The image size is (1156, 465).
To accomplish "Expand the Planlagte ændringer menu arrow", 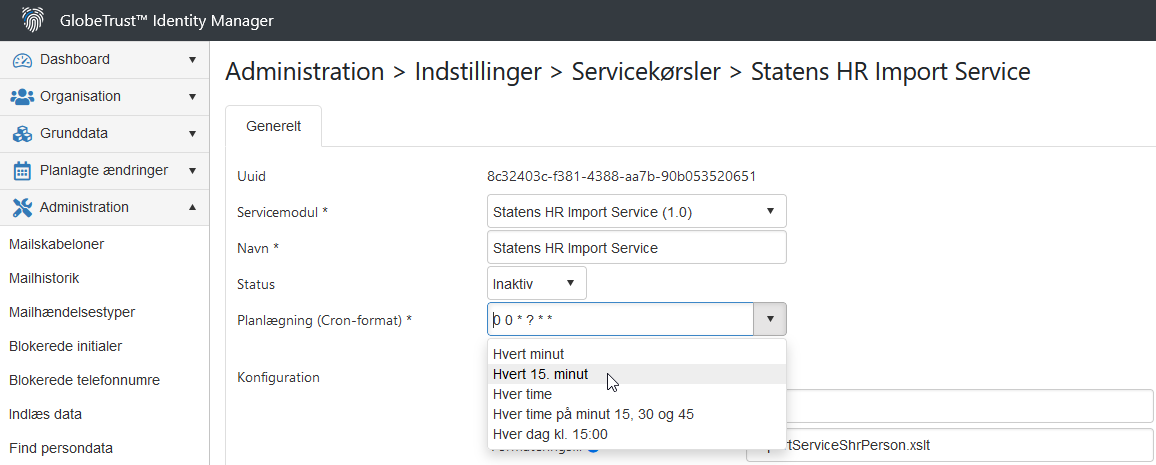I will (x=192, y=171).
